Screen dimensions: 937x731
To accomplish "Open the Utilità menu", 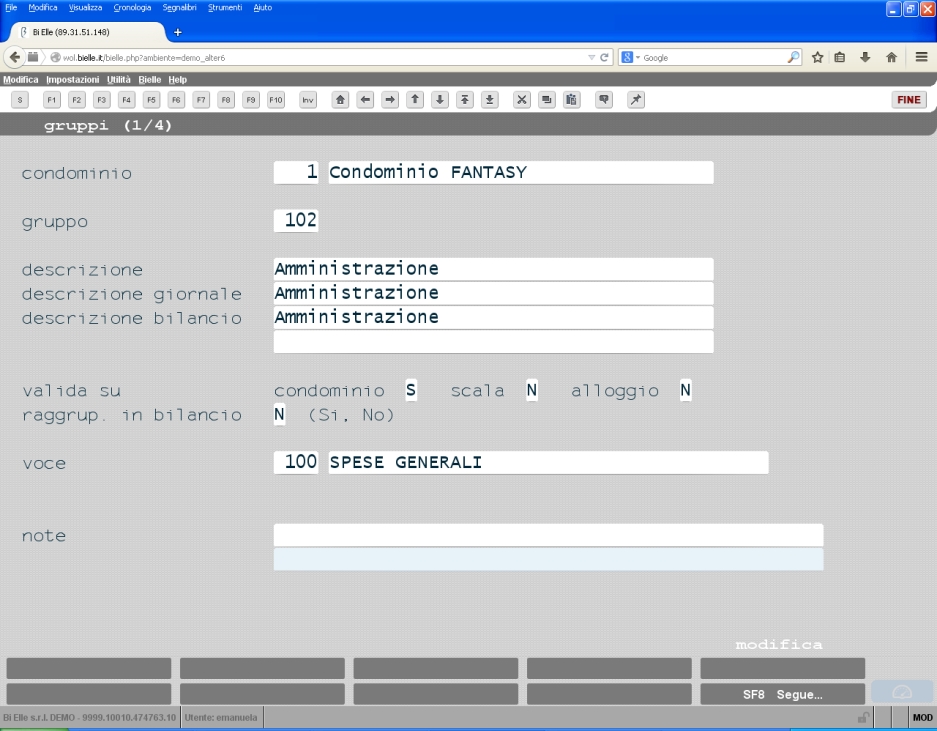I will (118, 79).
